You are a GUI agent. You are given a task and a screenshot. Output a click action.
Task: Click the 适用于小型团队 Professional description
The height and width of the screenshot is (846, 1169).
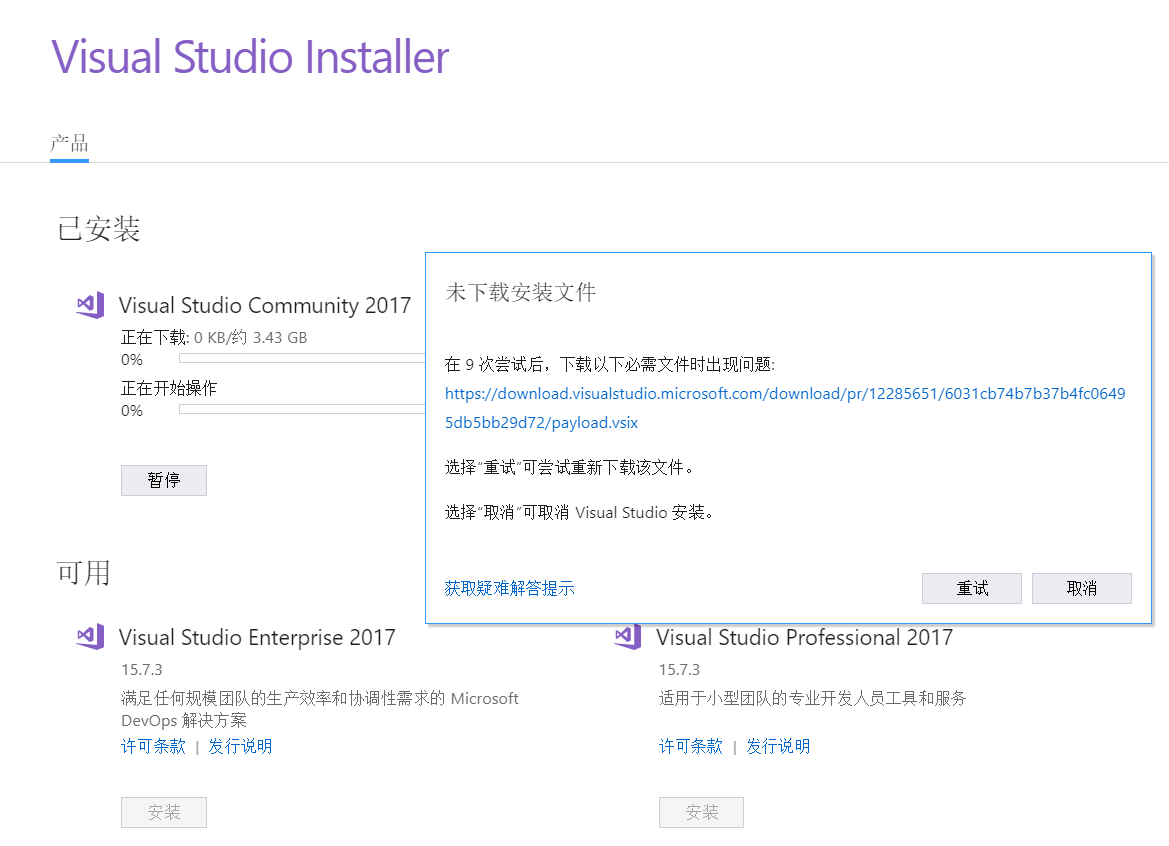(x=812, y=698)
